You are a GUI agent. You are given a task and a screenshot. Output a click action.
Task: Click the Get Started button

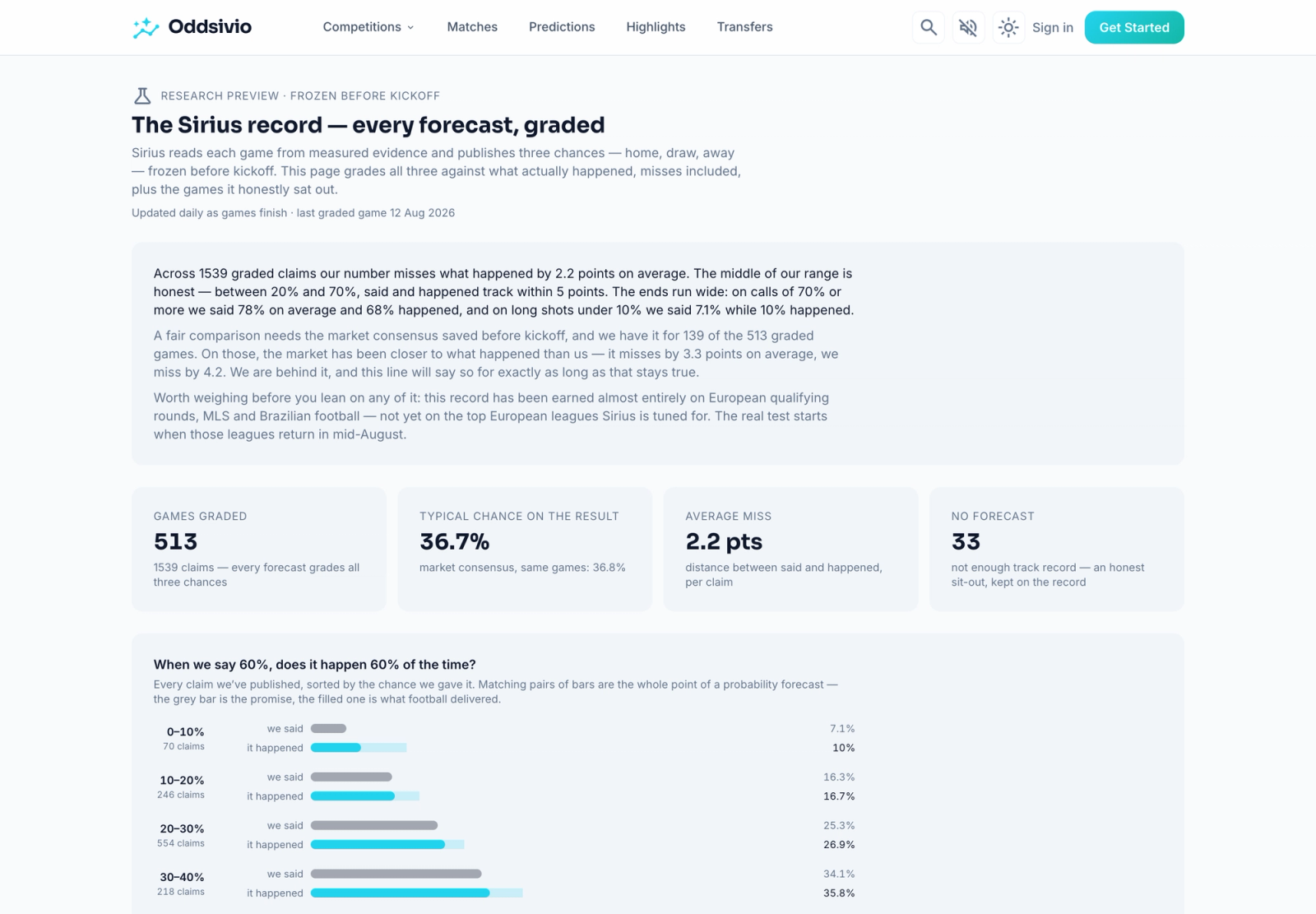tap(1134, 27)
